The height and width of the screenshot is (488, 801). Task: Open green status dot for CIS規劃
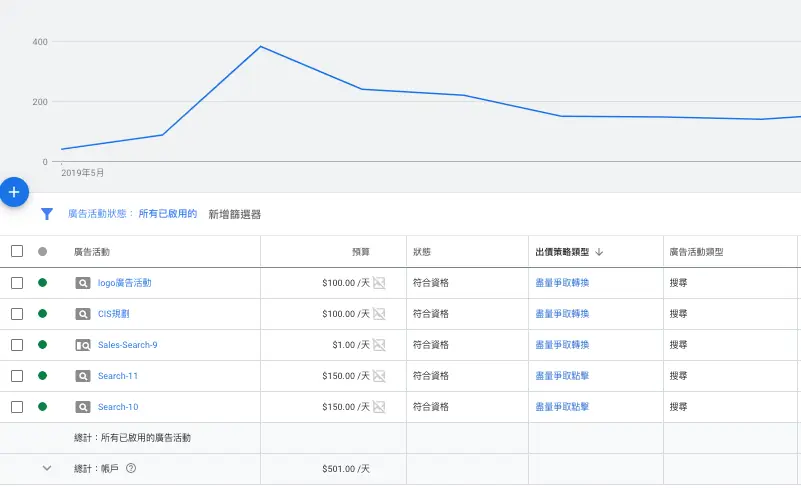coord(42,314)
